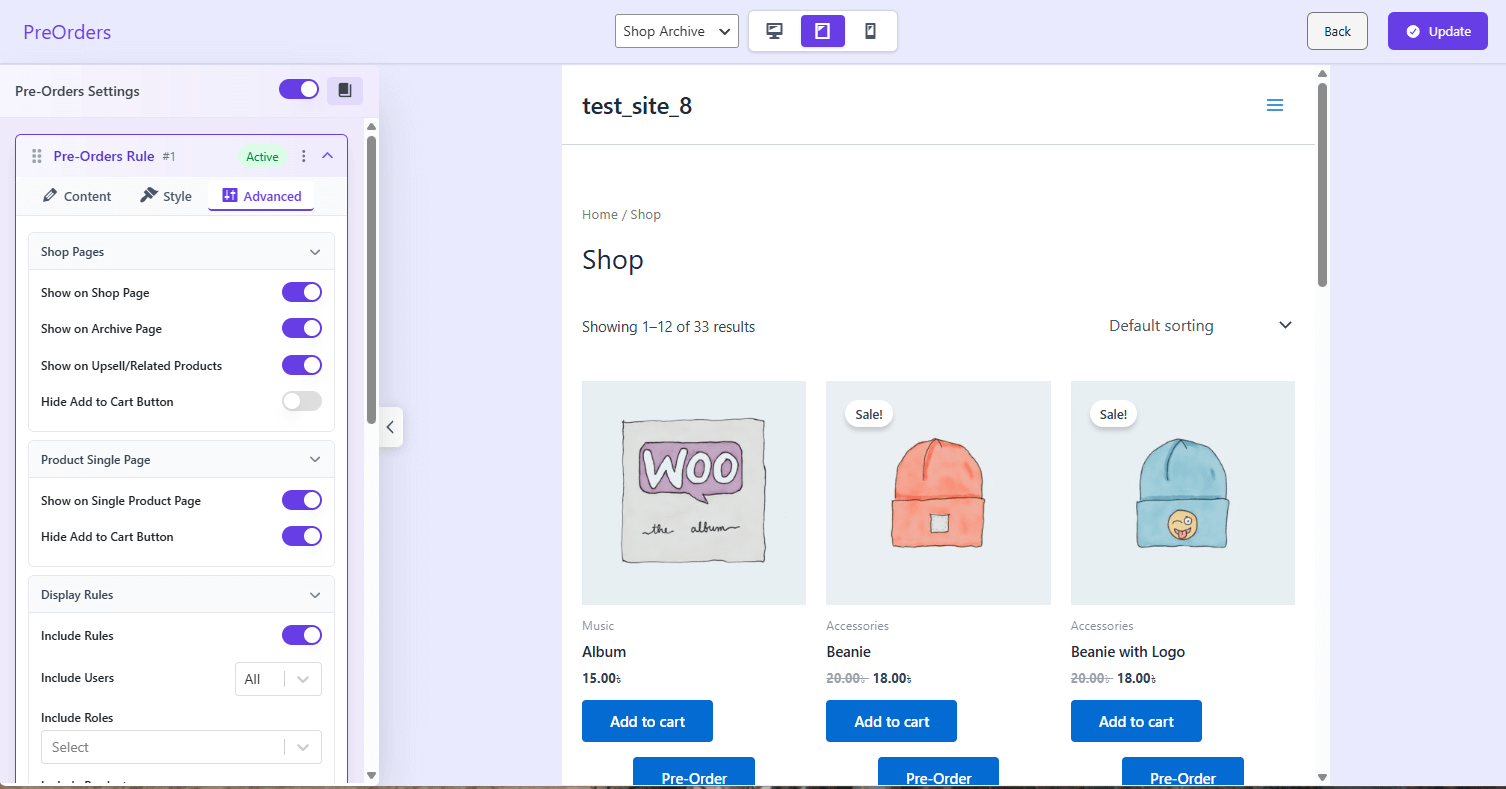Turn off Show on Single Product Page
This screenshot has height=789, width=1506.
[301, 500]
